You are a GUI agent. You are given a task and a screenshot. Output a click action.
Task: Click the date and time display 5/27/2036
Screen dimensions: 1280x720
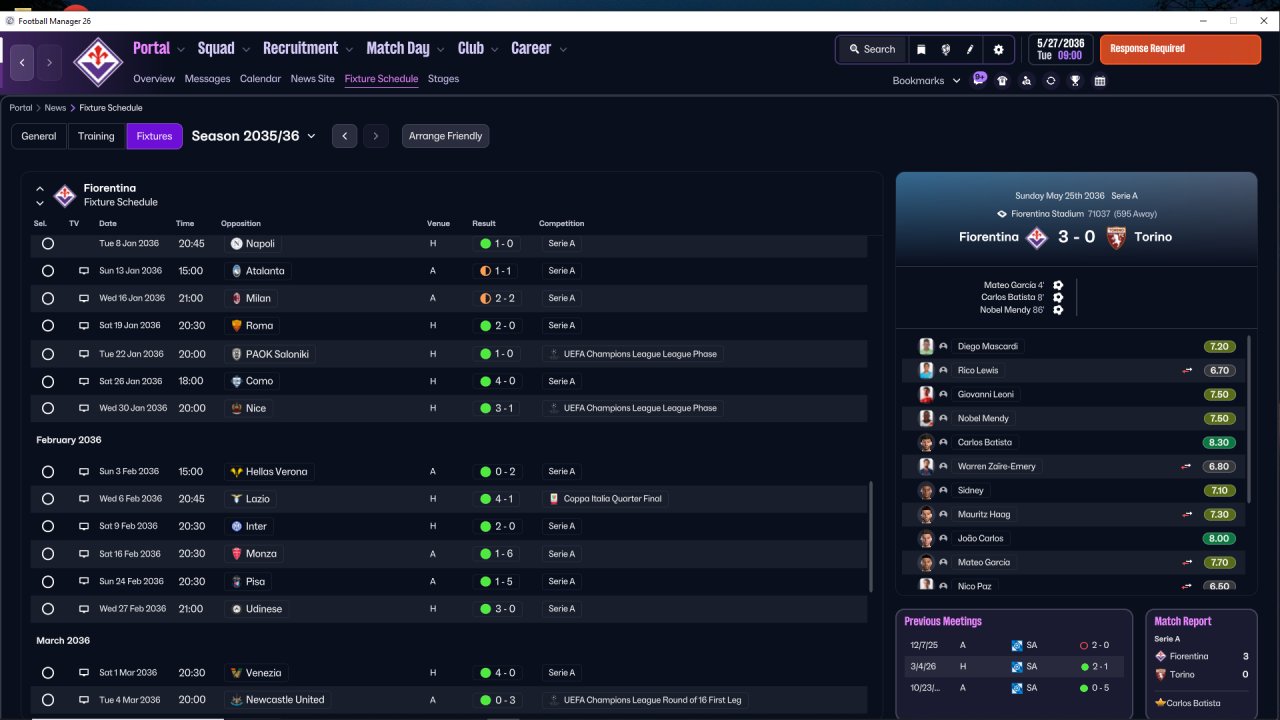[1060, 49]
